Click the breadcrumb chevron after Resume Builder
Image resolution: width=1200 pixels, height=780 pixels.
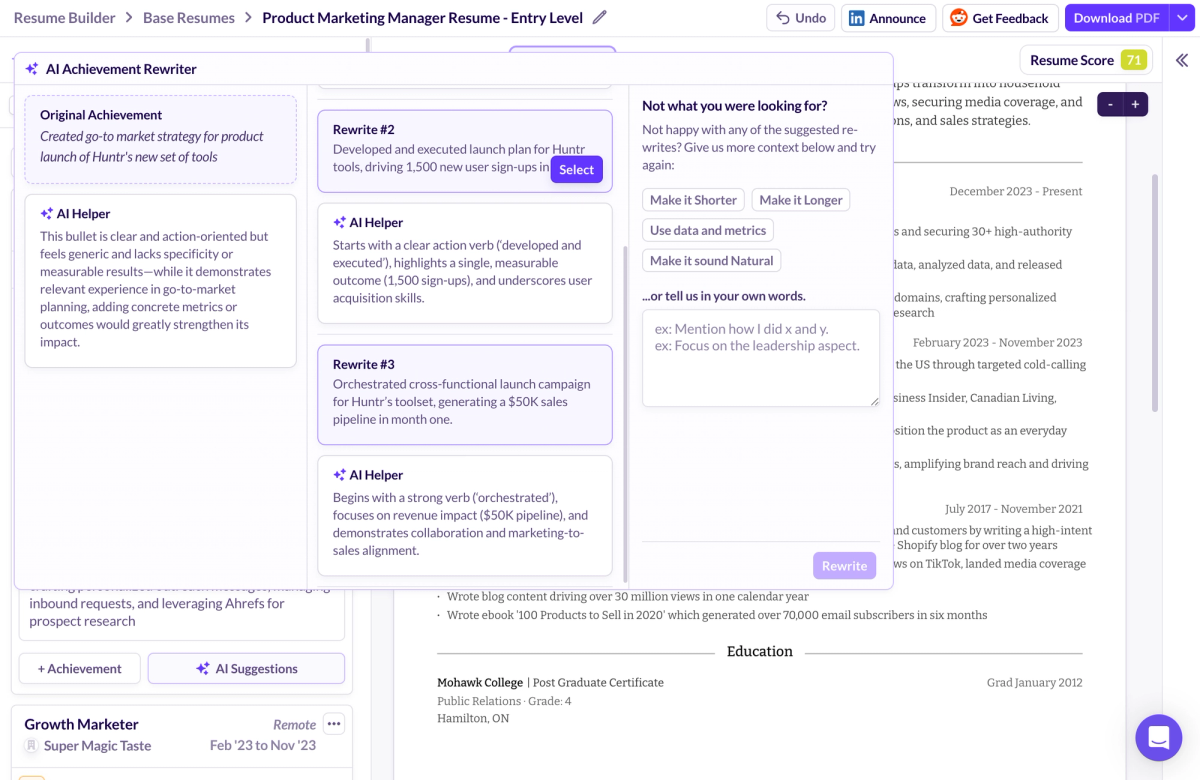(129, 18)
